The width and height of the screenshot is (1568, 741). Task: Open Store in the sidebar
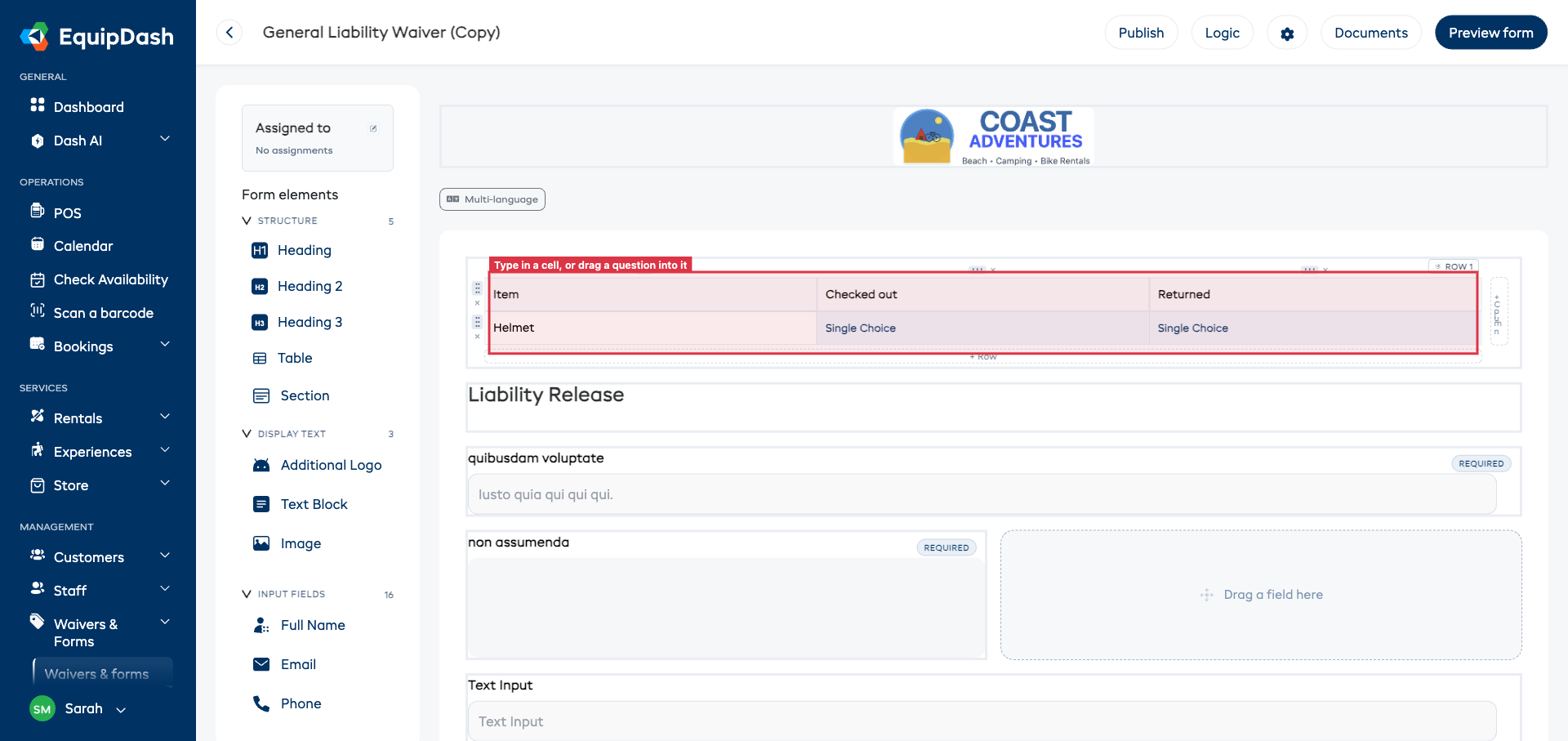[x=71, y=485]
